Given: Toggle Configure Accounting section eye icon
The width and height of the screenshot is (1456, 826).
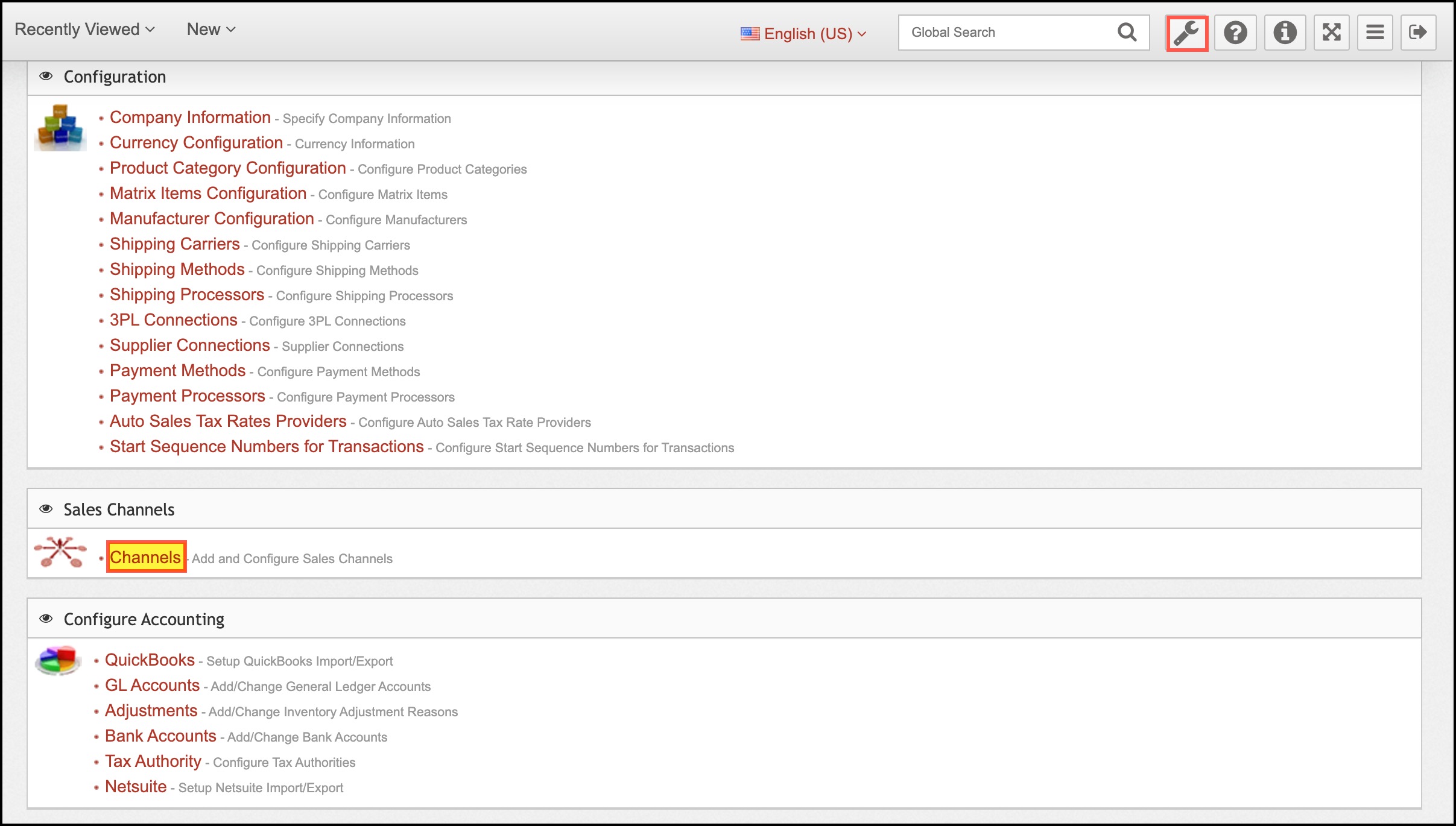Looking at the screenshot, I should coord(46,619).
